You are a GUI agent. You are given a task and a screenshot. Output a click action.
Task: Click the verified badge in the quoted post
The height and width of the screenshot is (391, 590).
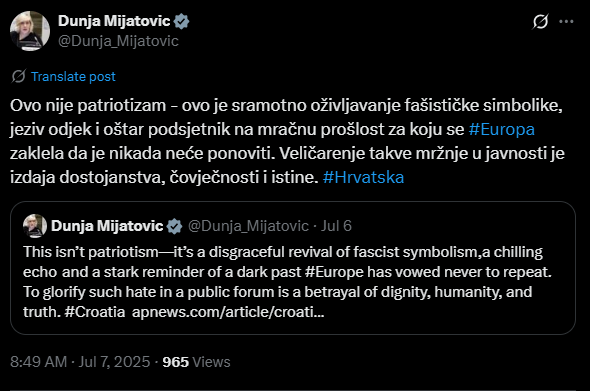coord(175,226)
